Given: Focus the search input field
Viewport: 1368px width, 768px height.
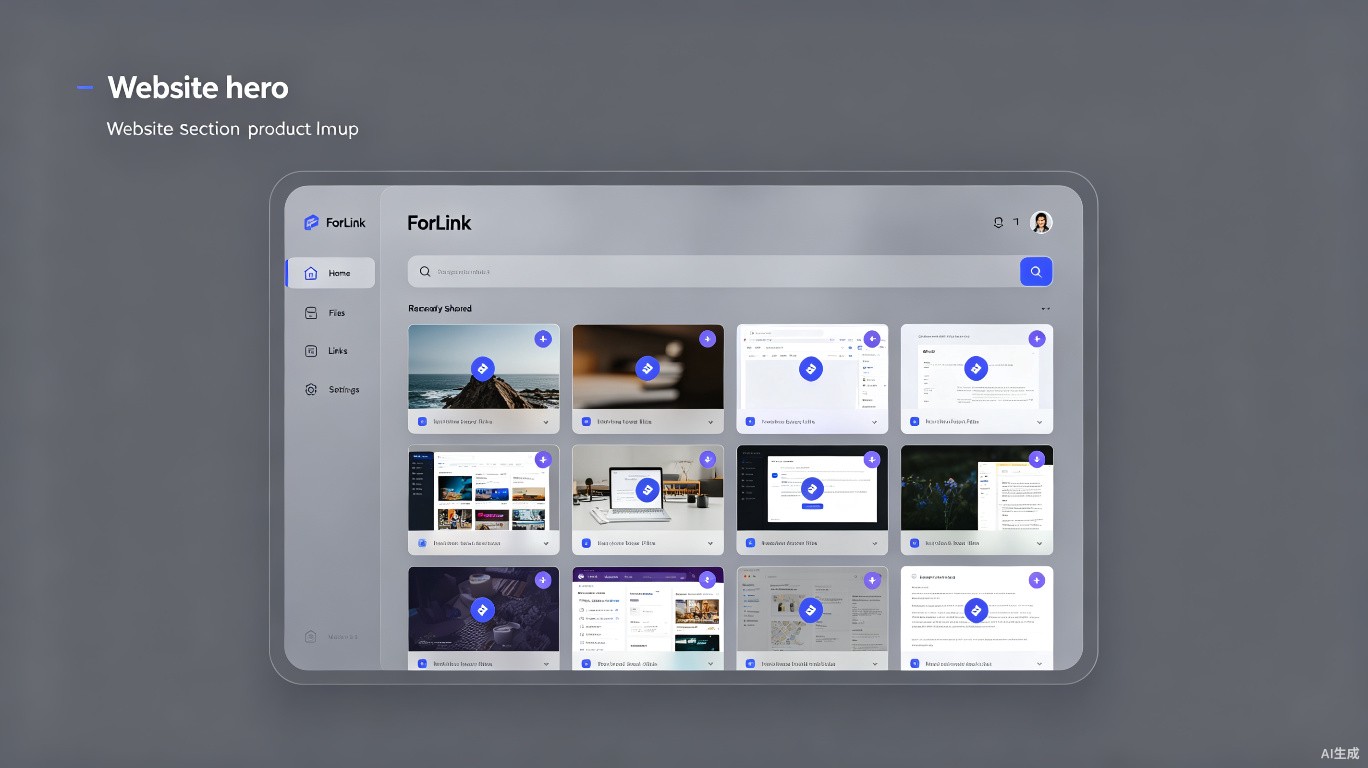Looking at the screenshot, I should point(713,271).
